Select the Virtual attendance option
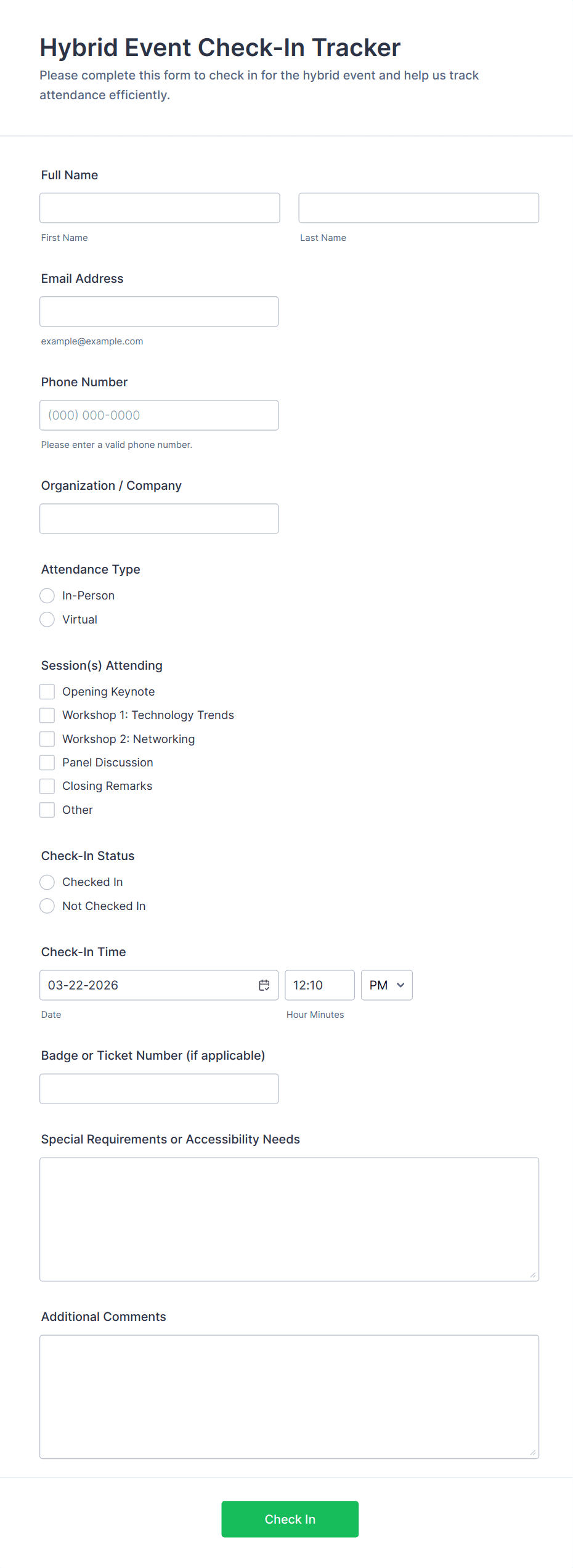Viewport: 573px width, 1568px height. (x=47, y=619)
